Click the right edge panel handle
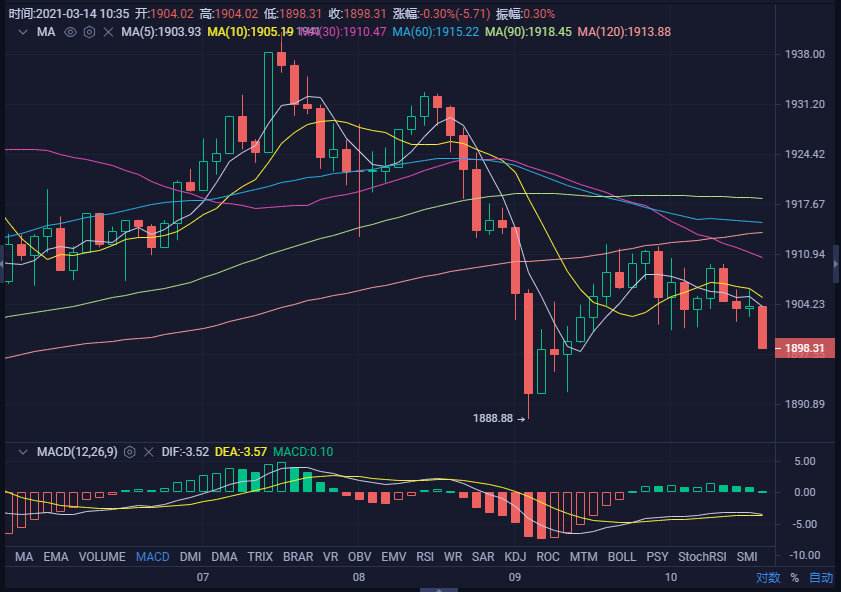The width and height of the screenshot is (841, 592). click(x=837, y=264)
